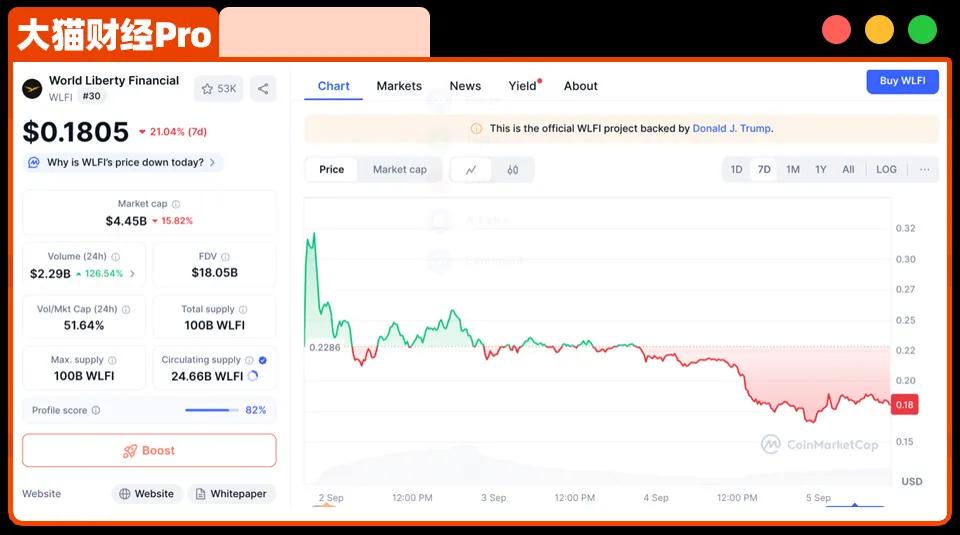The width and height of the screenshot is (960, 535).
Task: Click the Market cap info icon
Action: 176,204
